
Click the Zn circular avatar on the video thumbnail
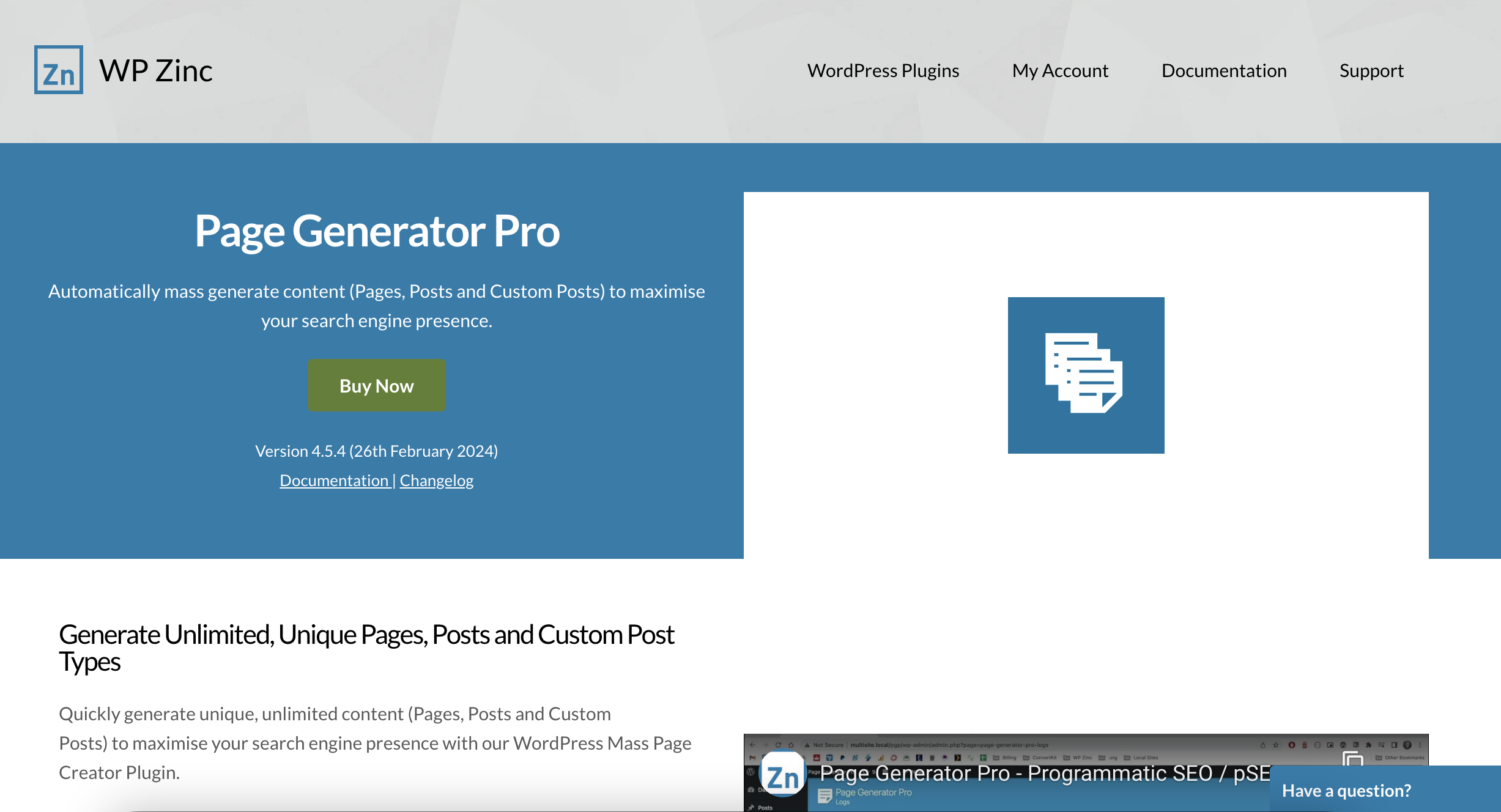784,774
